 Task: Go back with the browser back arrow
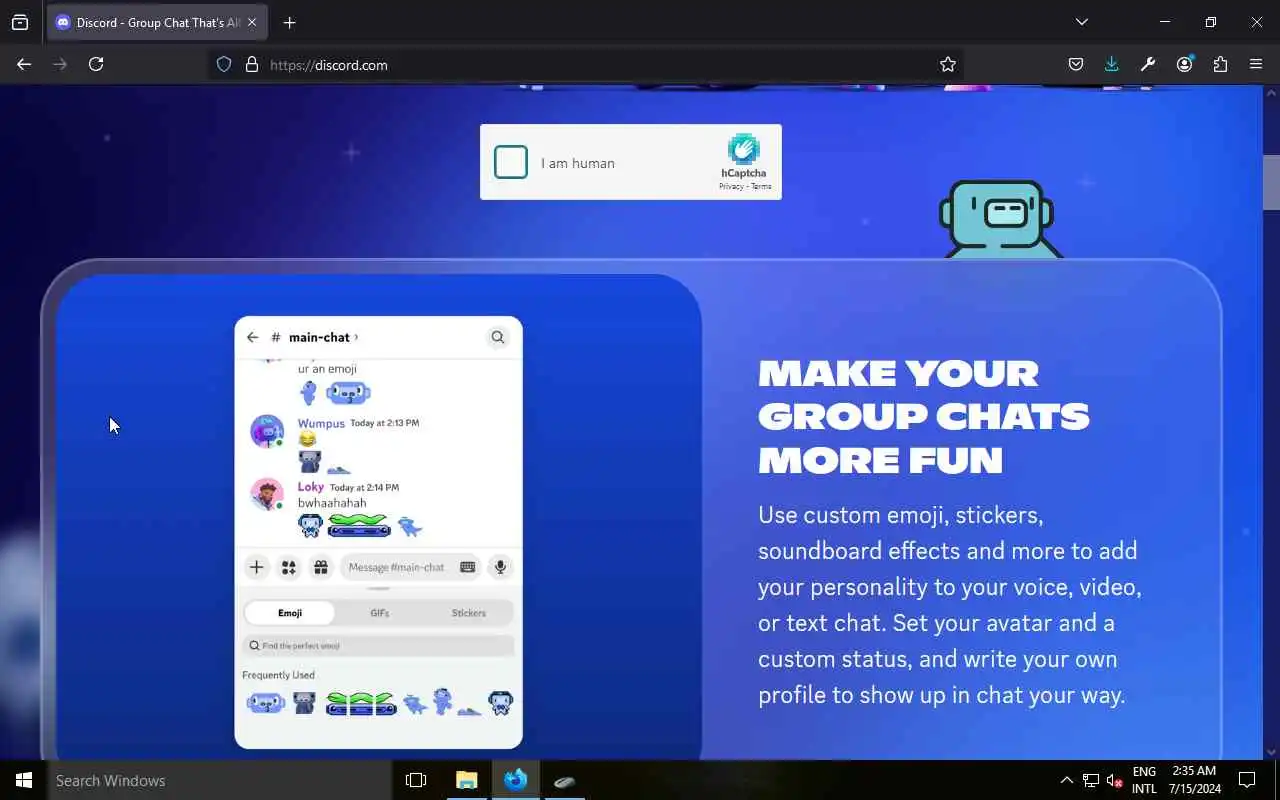click(x=24, y=64)
